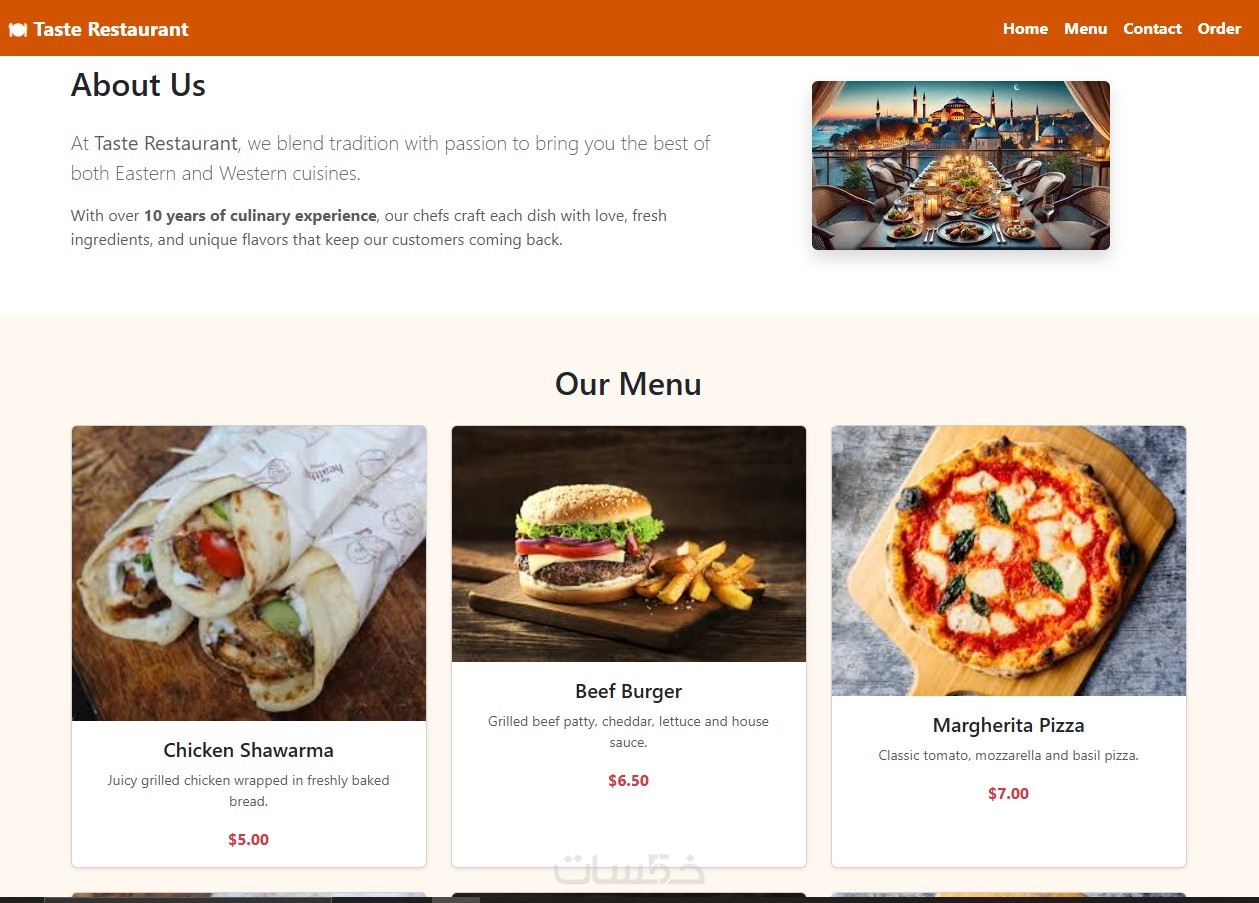
Task: Click the $5.00 shawarma price
Action: pyautogui.click(x=249, y=840)
